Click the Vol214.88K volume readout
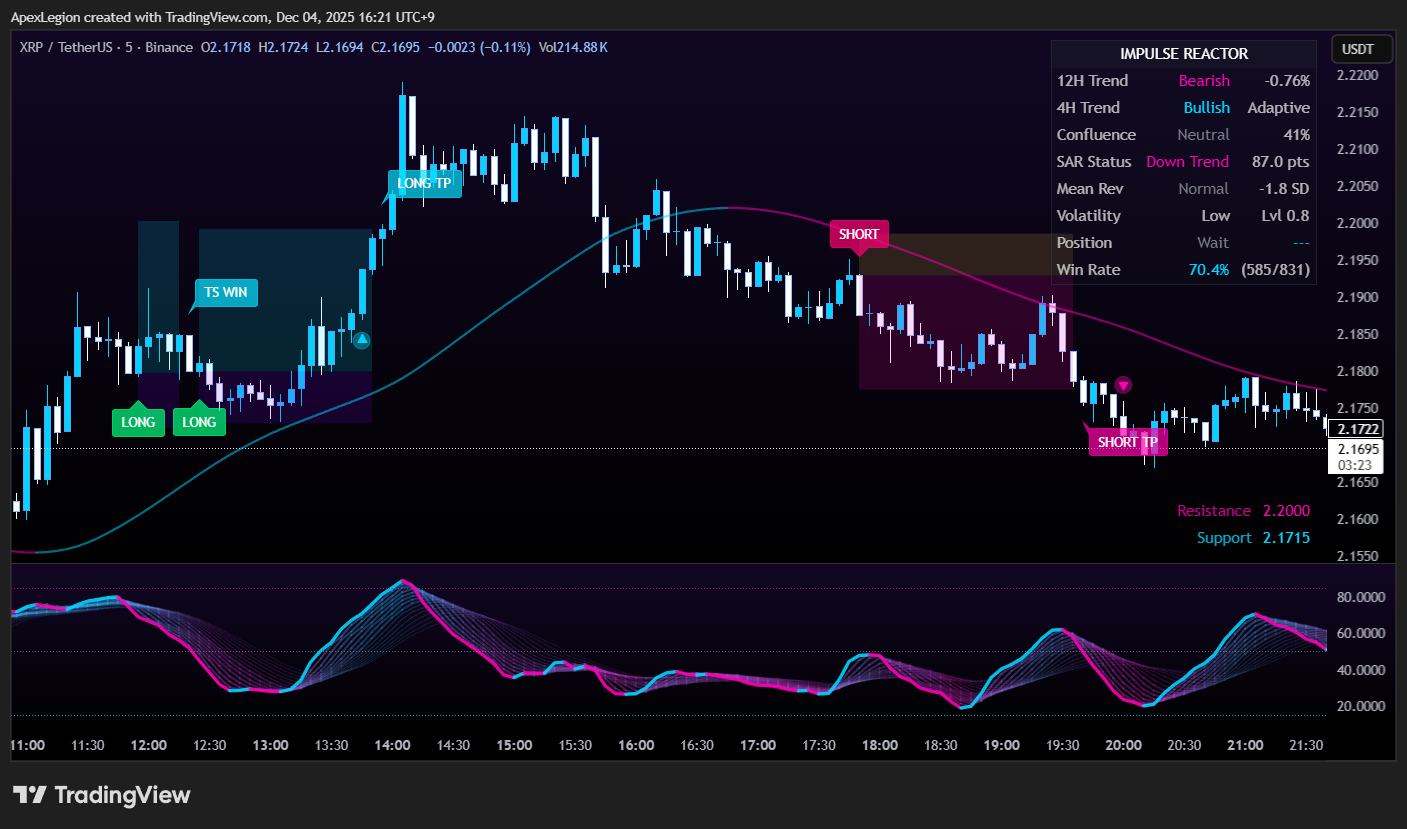Image resolution: width=1407 pixels, height=829 pixels. tap(573, 47)
